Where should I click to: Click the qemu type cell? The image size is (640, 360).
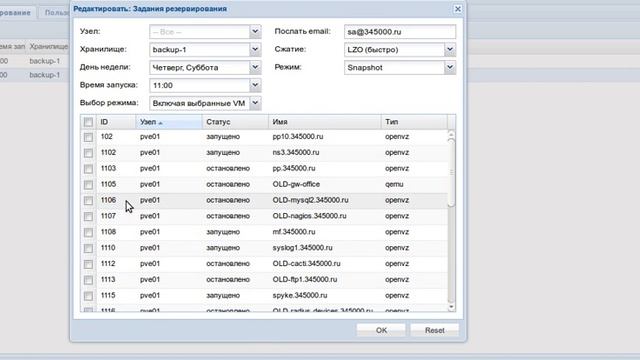point(394,184)
